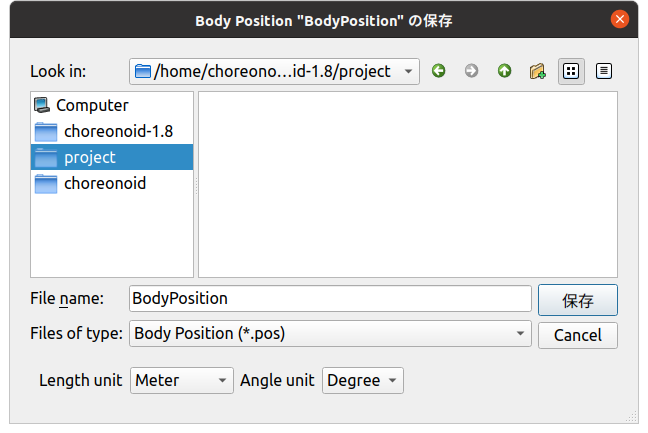Click the forward navigation arrow

[x=471, y=71]
